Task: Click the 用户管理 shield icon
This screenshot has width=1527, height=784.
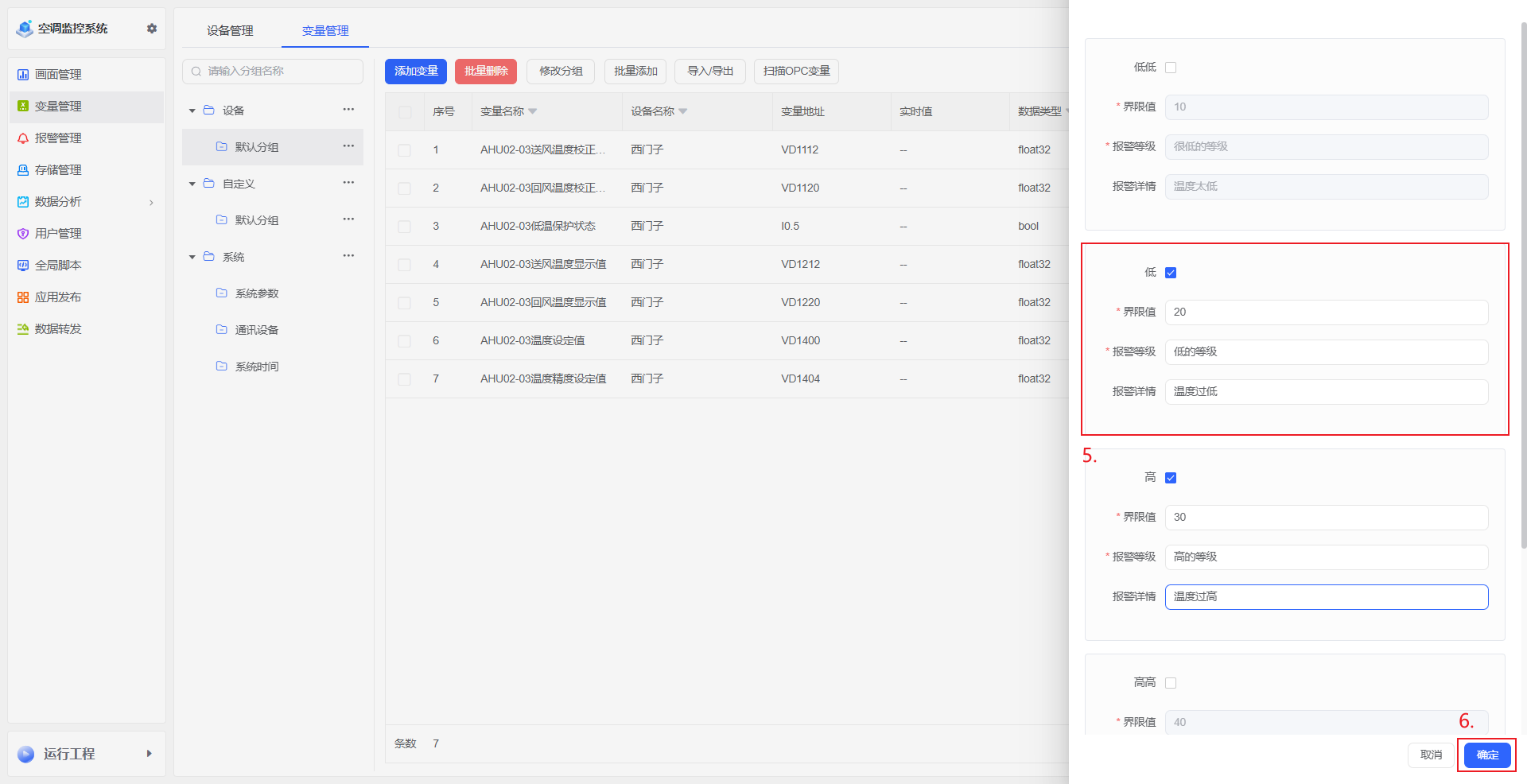Action: pyautogui.click(x=23, y=234)
